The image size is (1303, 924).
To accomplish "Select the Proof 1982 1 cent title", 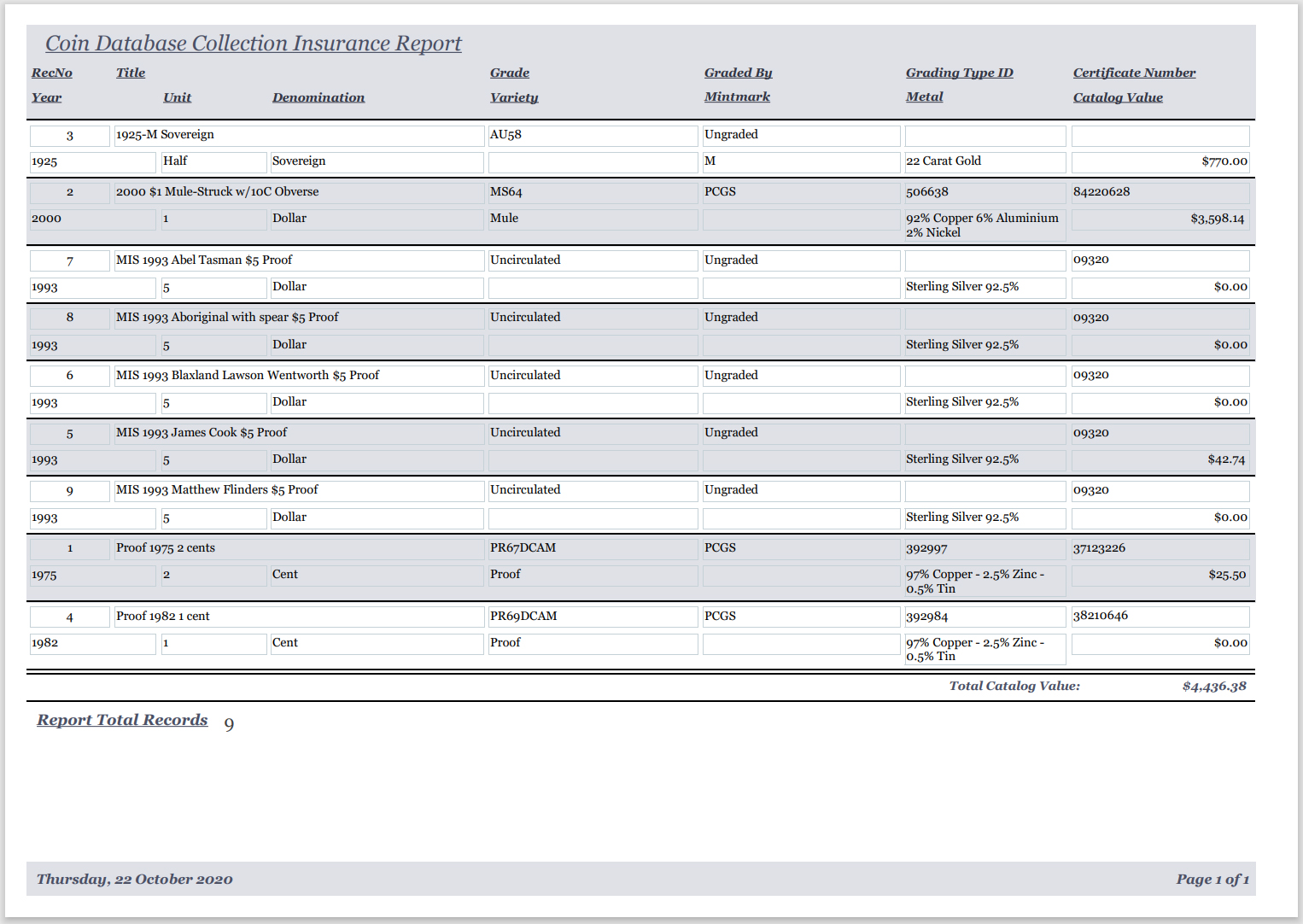I will click(x=299, y=617).
